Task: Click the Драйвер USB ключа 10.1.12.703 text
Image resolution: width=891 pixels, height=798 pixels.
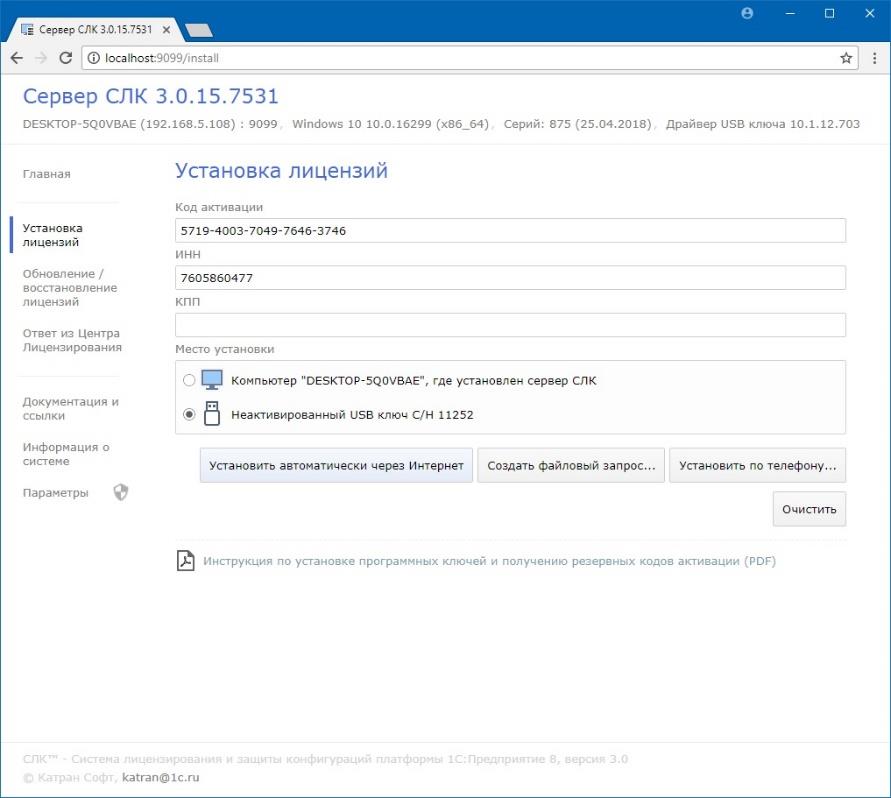Action: coord(763,124)
